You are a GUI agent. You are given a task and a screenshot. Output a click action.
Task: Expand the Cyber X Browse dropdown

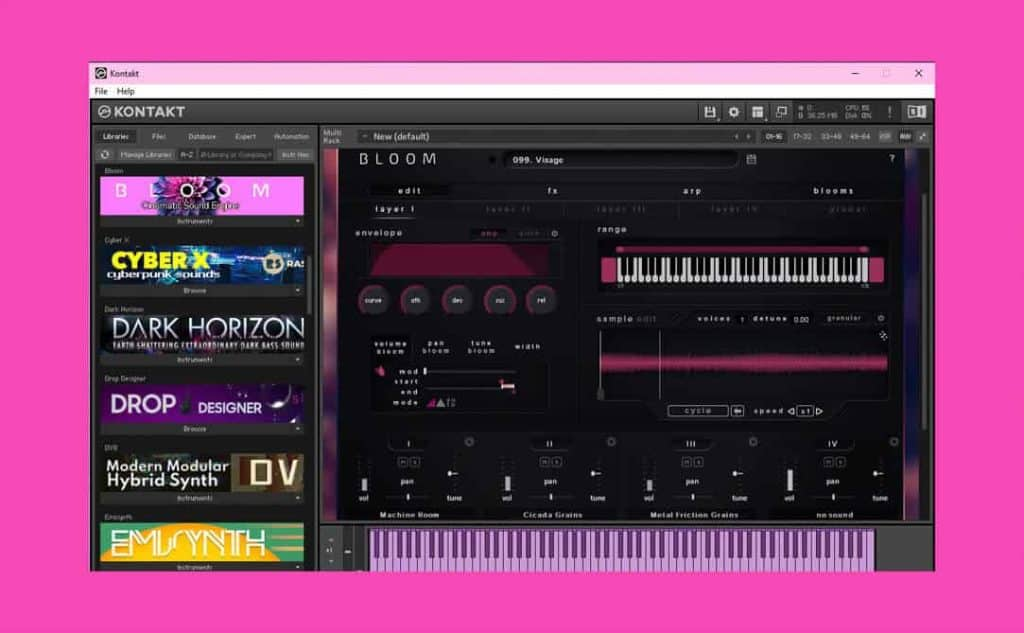(x=297, y=290)
